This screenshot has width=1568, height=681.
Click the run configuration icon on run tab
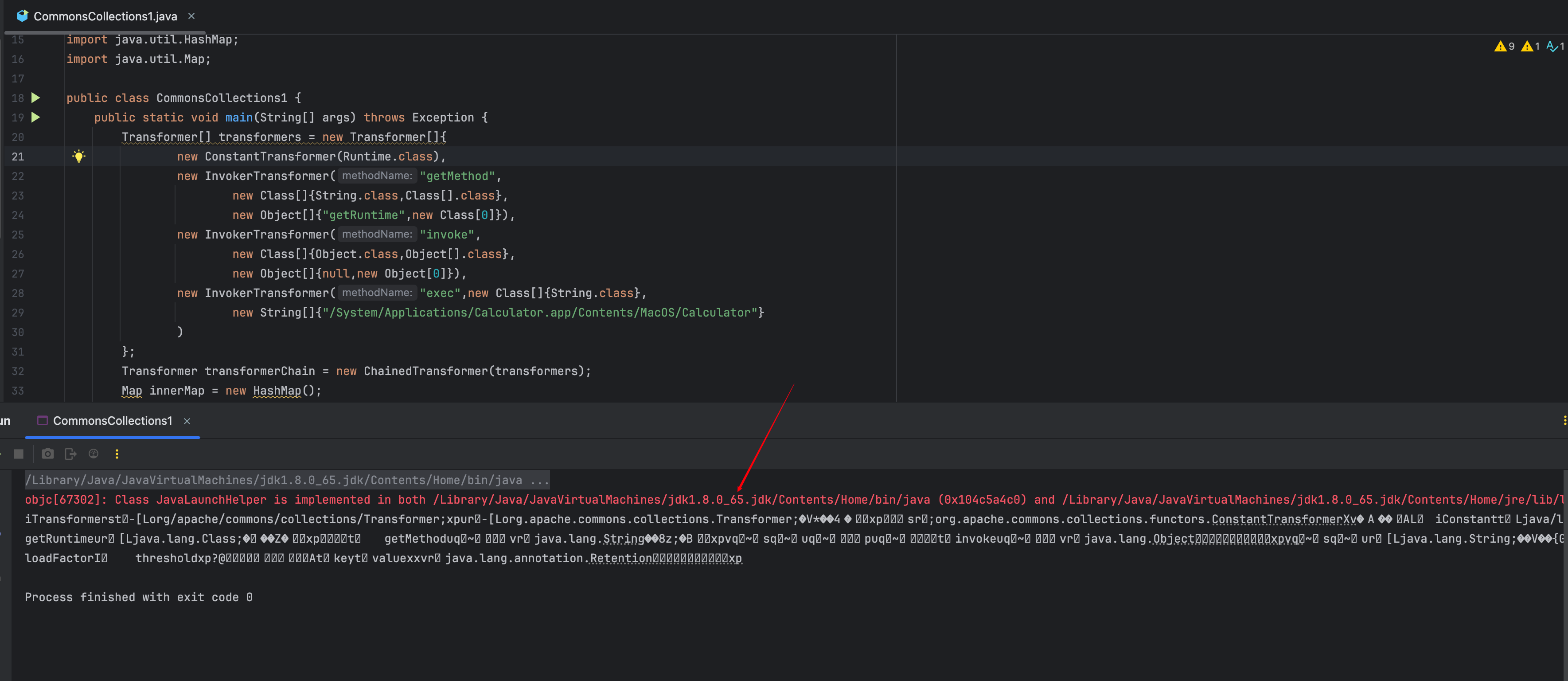[43, 421]
